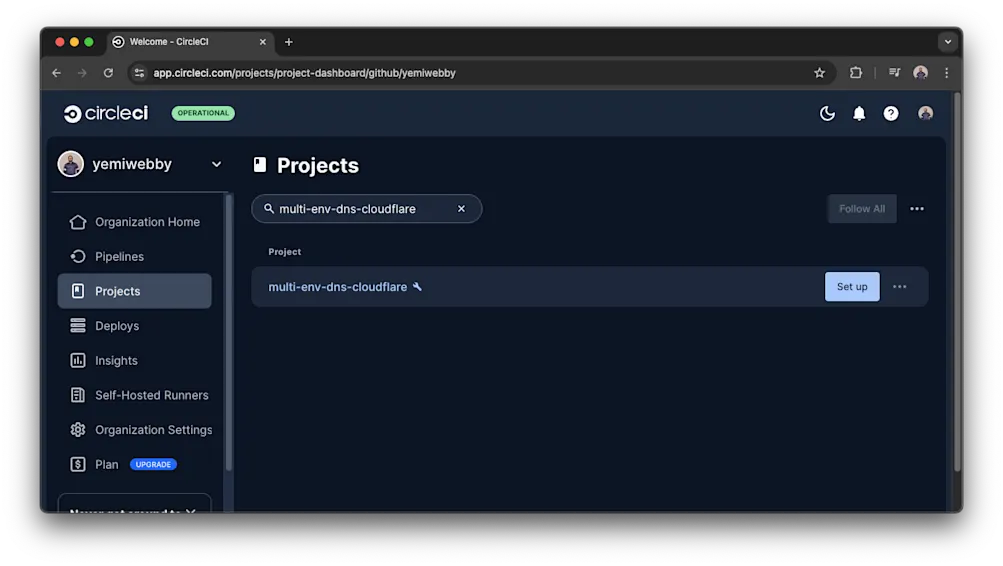1003x566 pixels.
Task: Click the Organization Home house icon
Action: click(x=78, y=222)
